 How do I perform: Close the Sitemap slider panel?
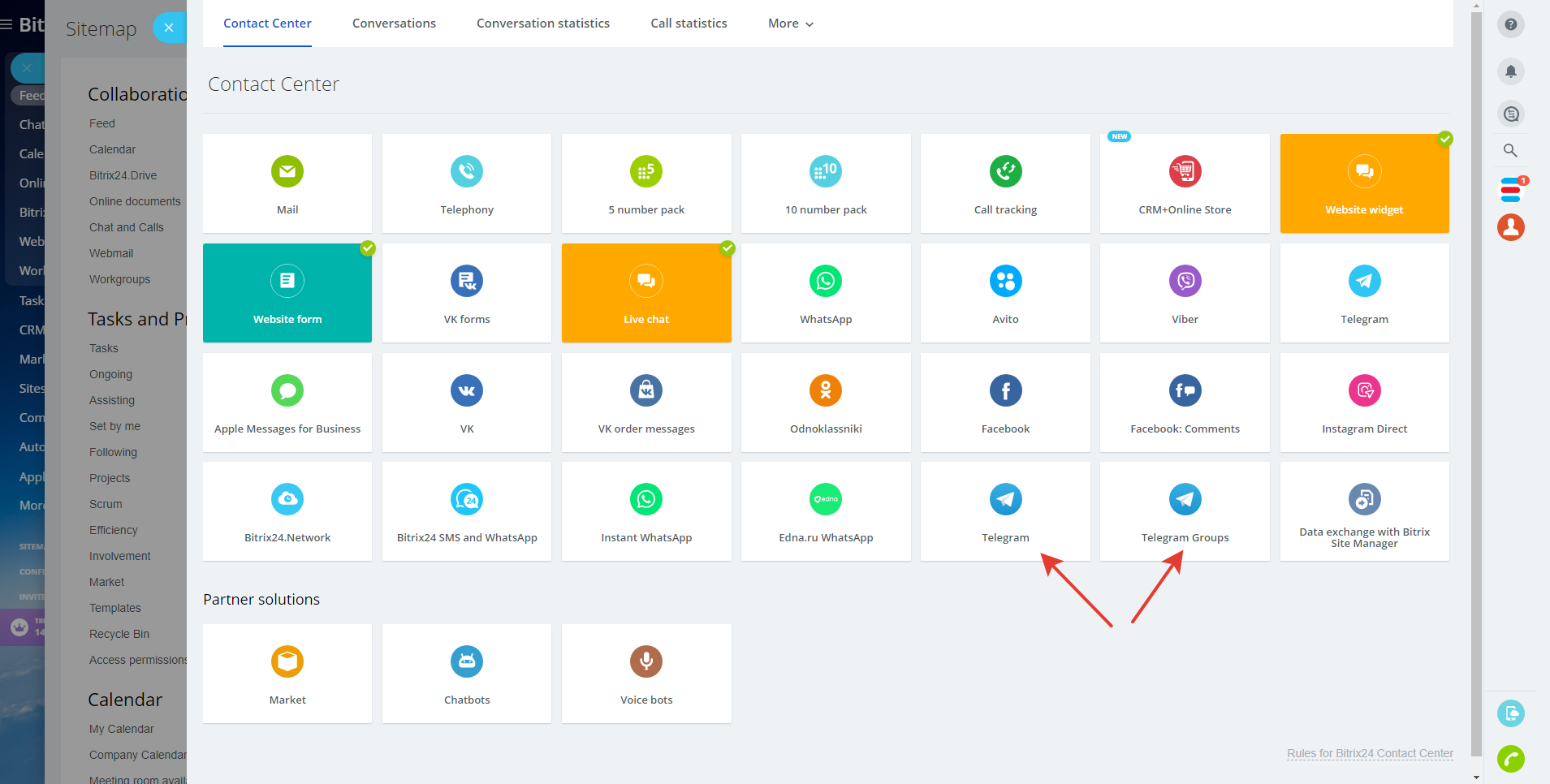point(169,28)
